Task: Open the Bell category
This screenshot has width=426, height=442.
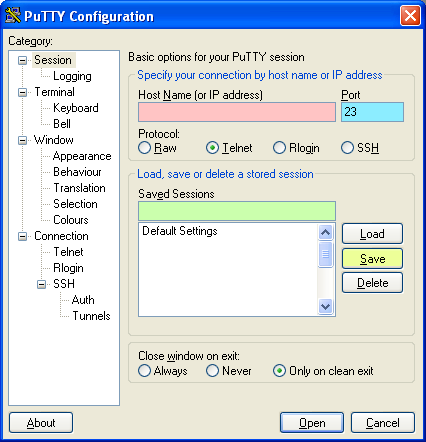Action: (62, 124)
